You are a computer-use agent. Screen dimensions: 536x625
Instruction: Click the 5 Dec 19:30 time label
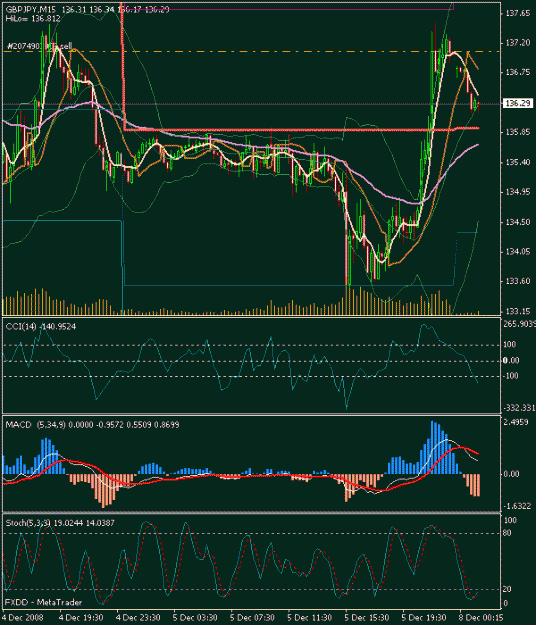pyautogui.click(x=424, y=617)
